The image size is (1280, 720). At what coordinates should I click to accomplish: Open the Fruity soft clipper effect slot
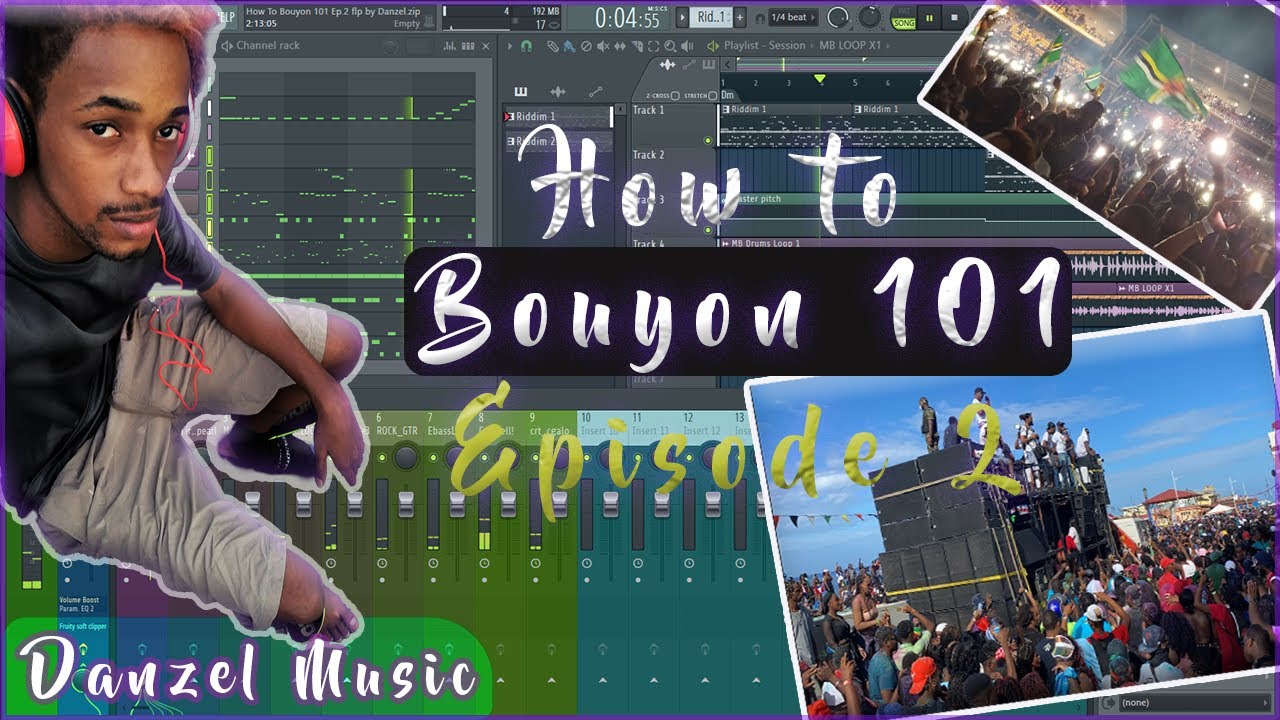tap(82, 626)
